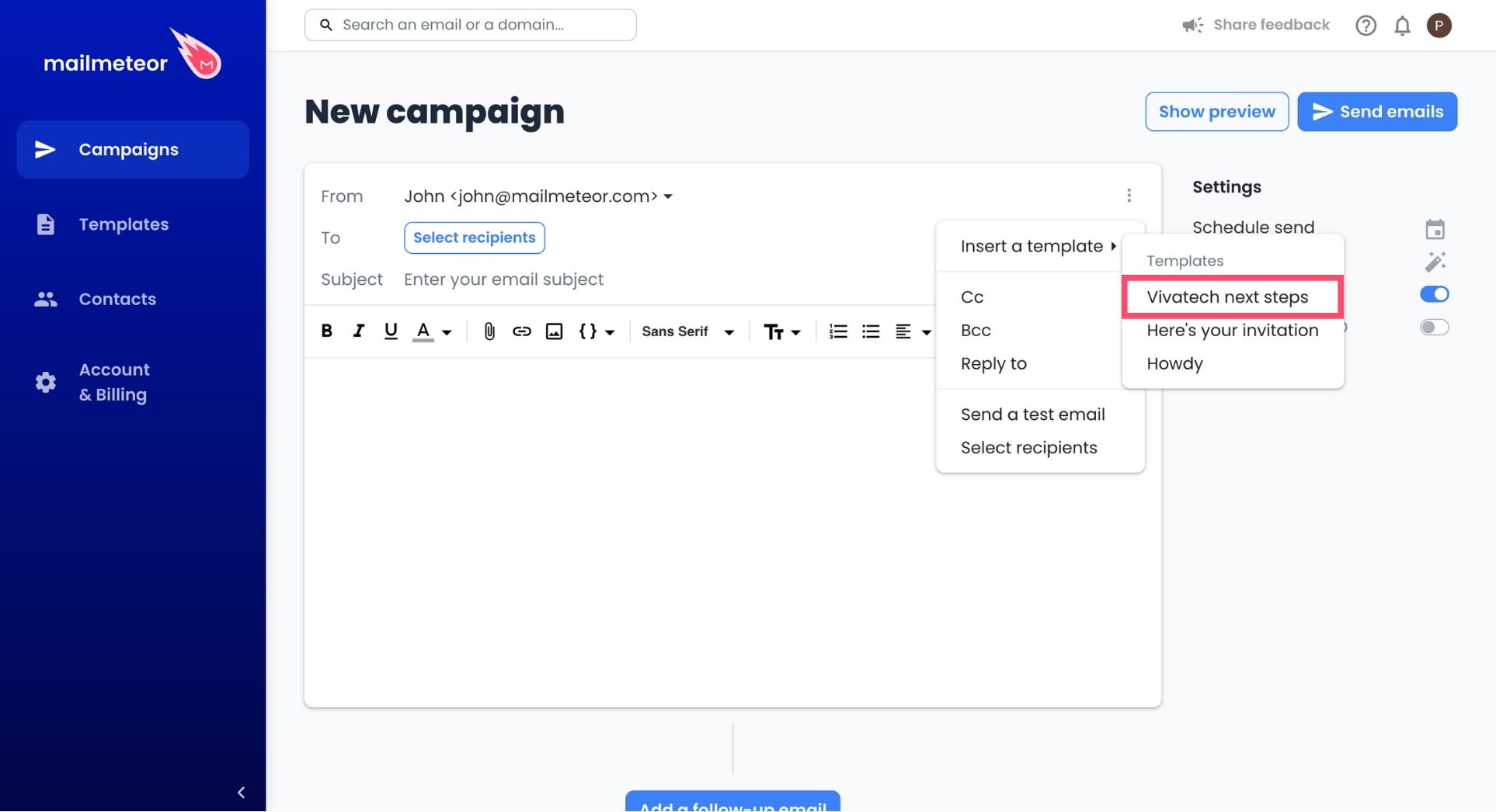Open the Schedule send calendar icon
Screen dimensions: 1496x812
[1435, 229]
